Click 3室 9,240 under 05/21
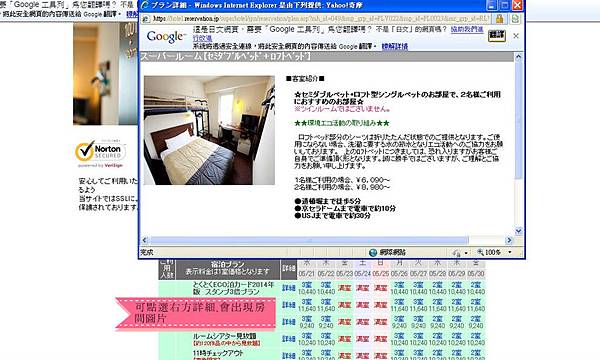Image resolution: width=600 pixels, height=360 pixels. pyautogui.click(x=307, y=322)
